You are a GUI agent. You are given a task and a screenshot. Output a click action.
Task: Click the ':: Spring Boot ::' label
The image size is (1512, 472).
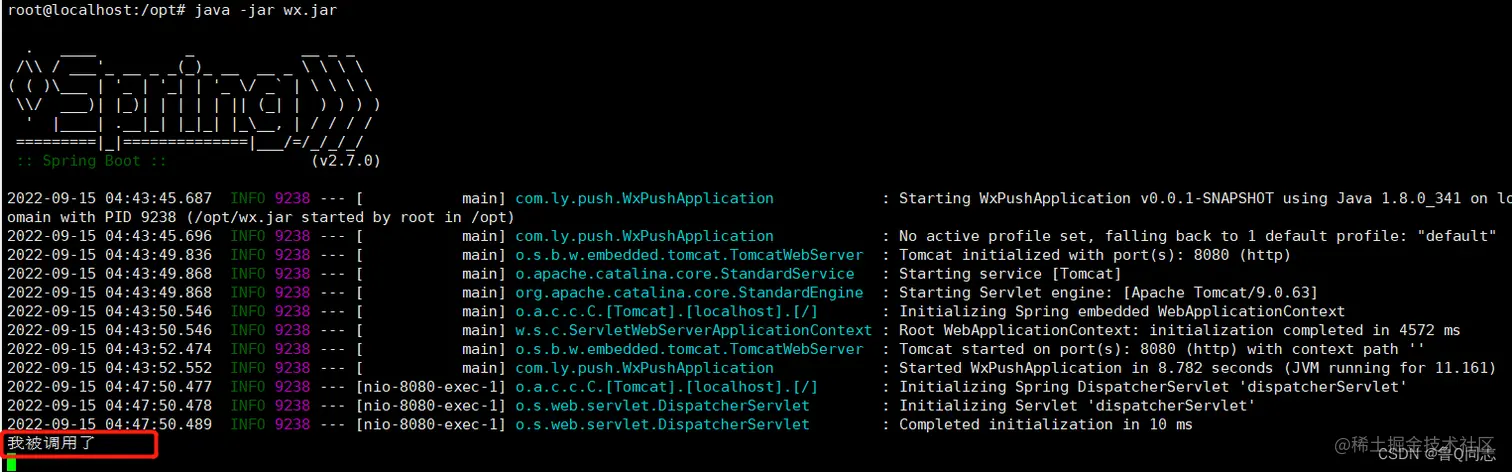[x=91, y=160]
